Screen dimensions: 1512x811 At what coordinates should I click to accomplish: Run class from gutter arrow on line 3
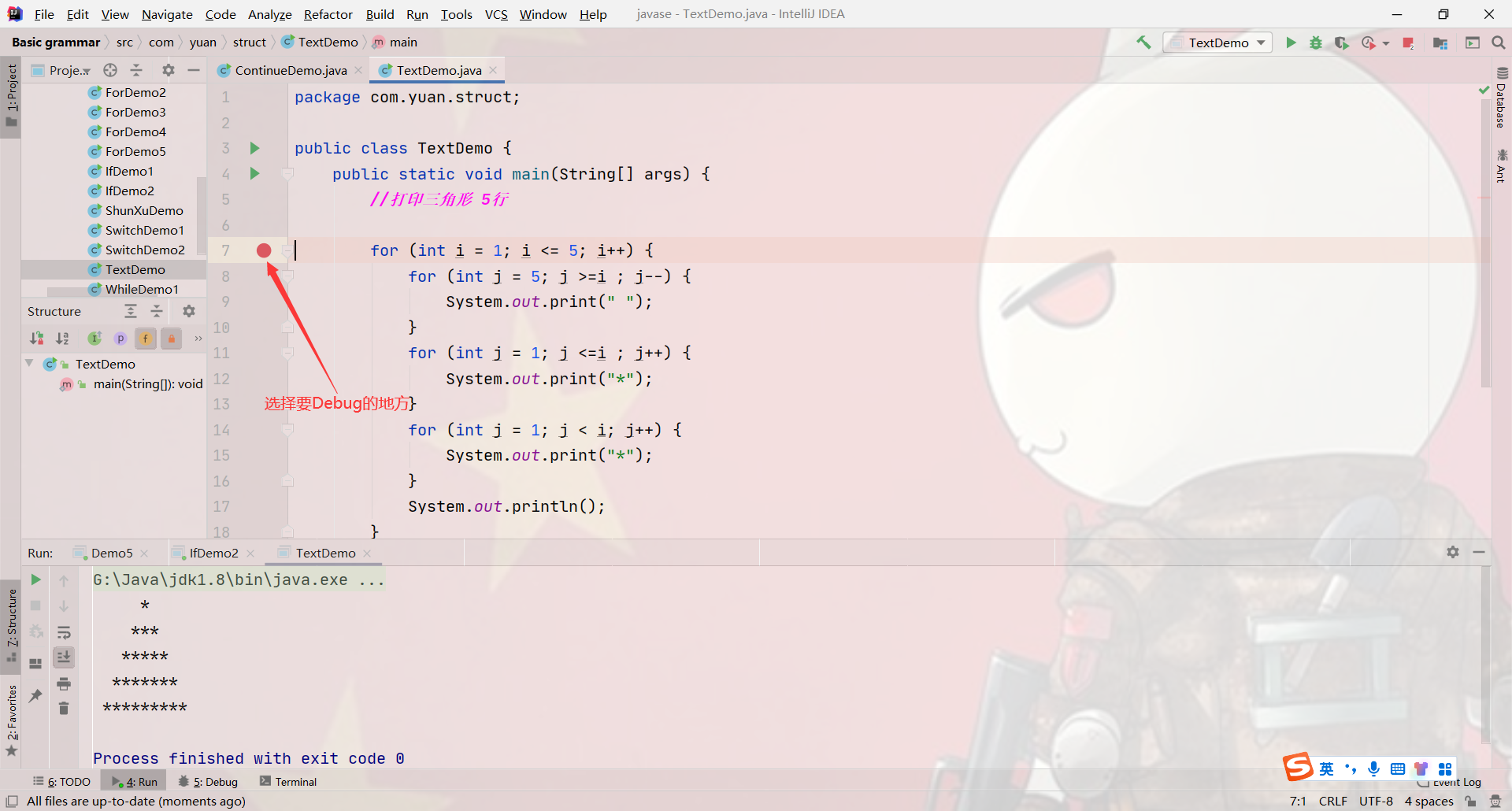(x=254, y=148)
